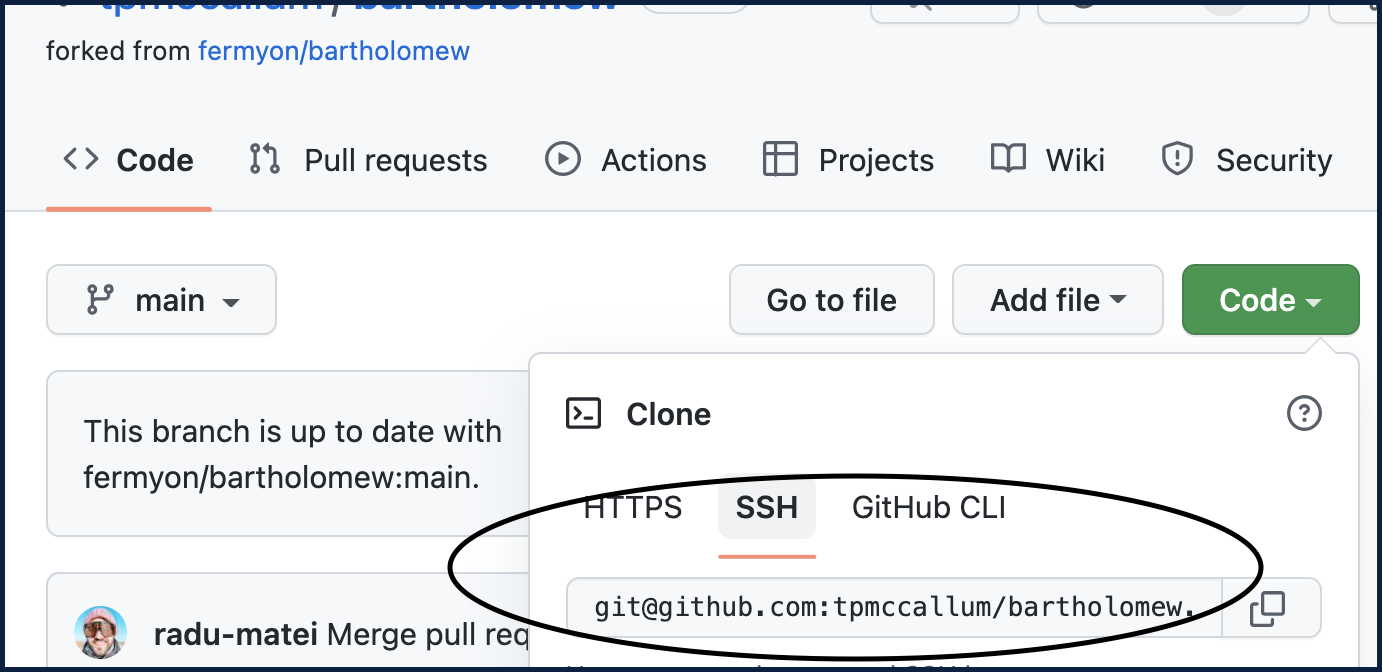Click the Wiki book icon

(x=1008, y=160)
